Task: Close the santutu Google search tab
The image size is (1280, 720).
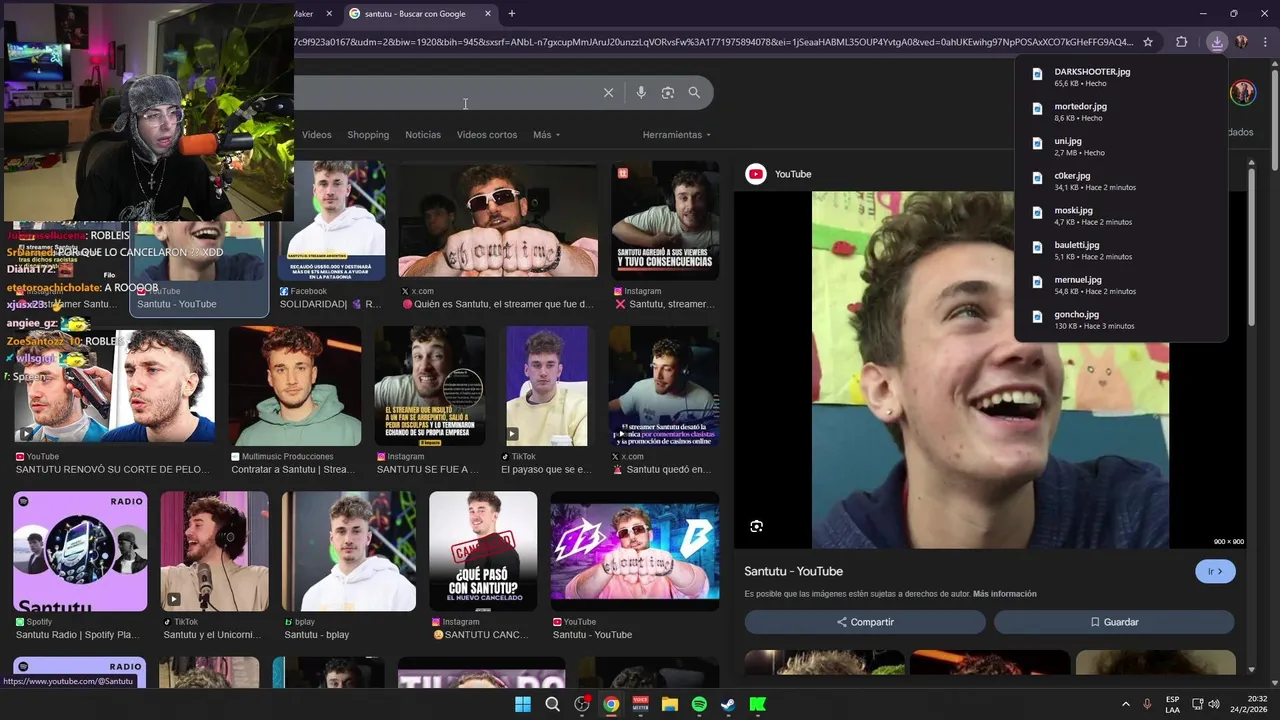Action: (488, 14)
